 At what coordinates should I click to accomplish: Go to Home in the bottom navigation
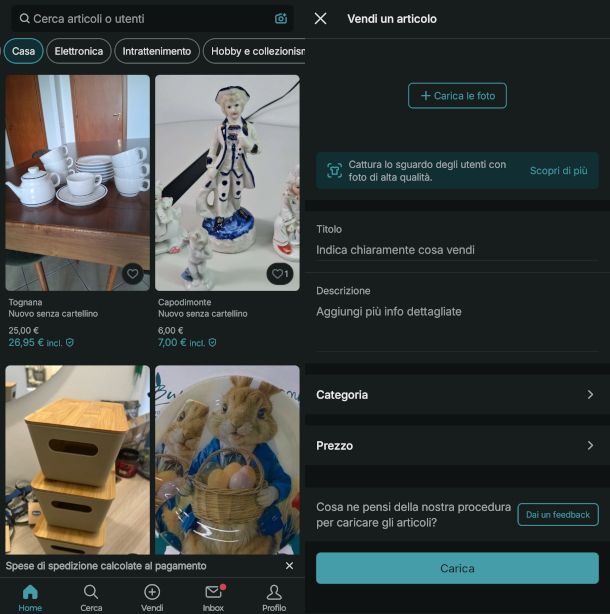[30, 598]
